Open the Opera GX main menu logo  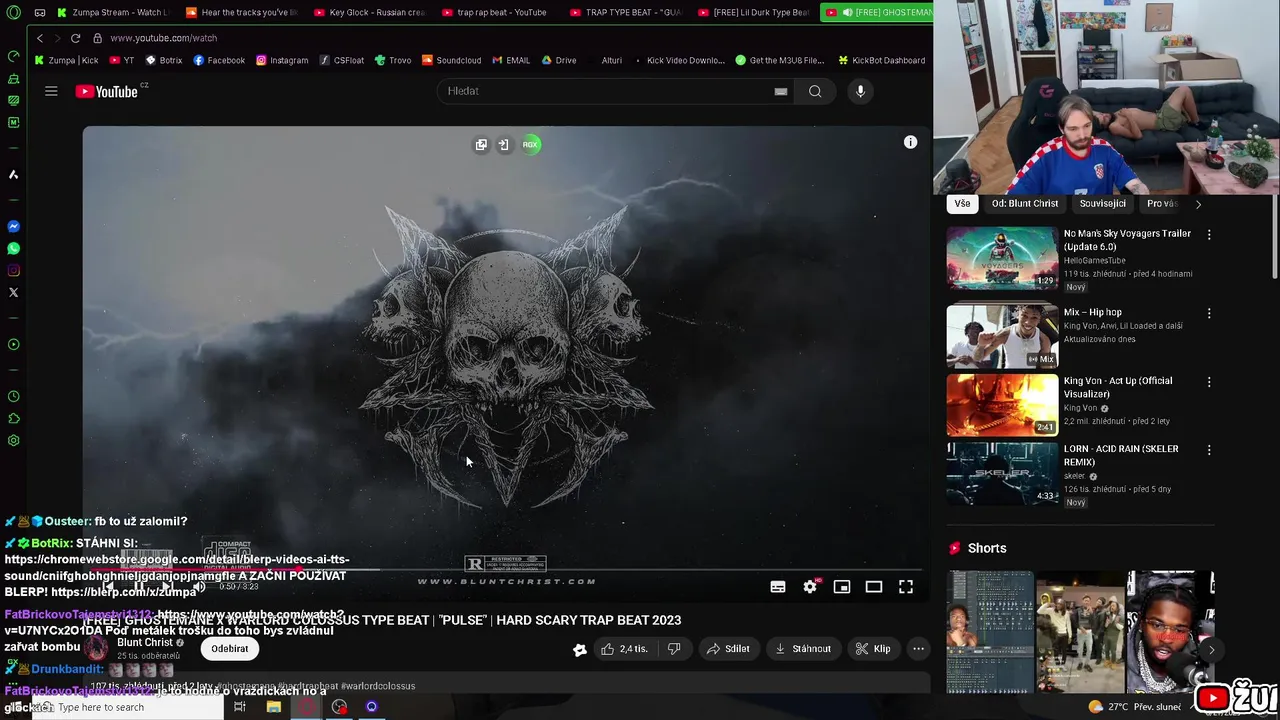click(x=13, y=12)
